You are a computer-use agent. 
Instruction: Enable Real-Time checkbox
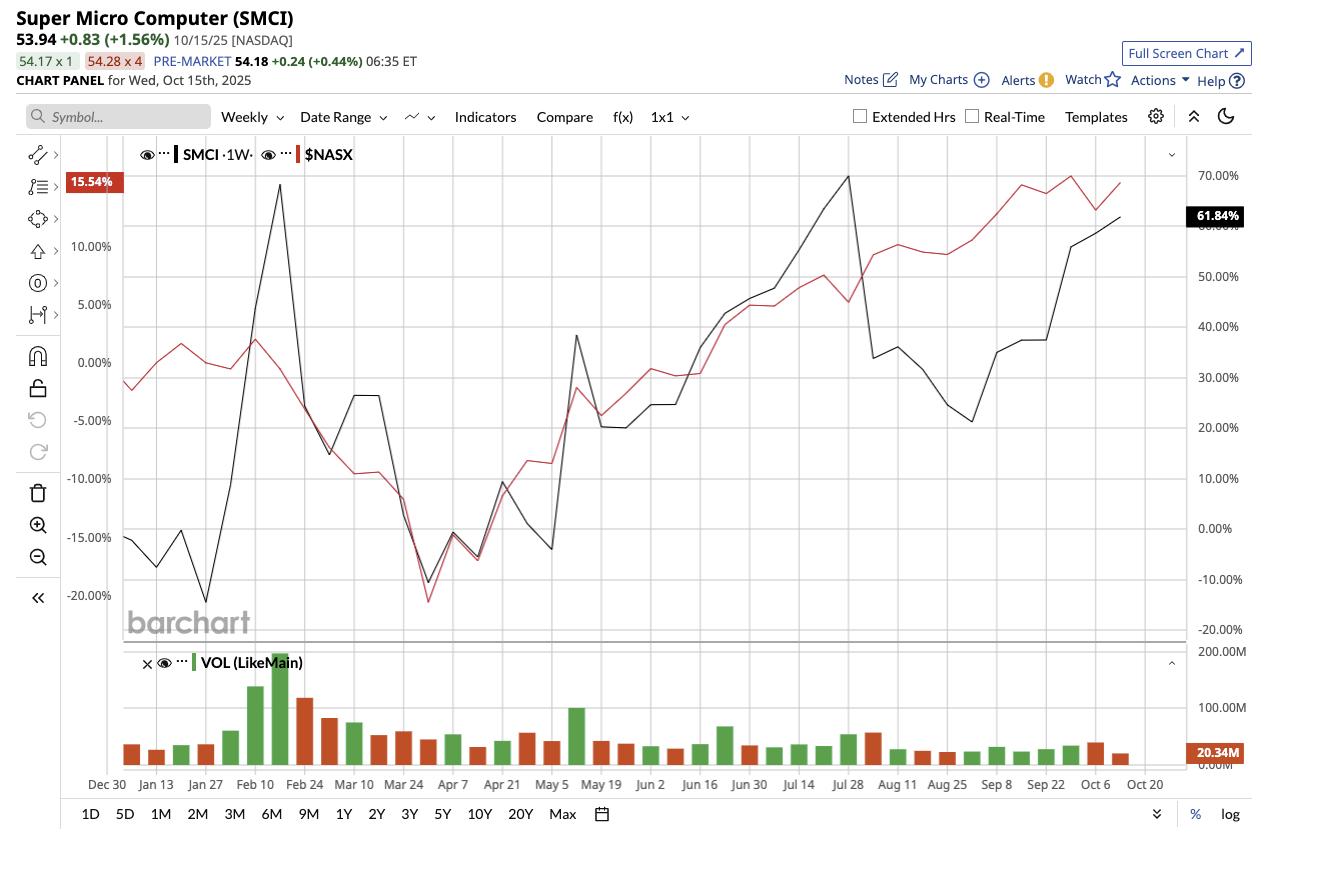pyautogui.click(x=972, y=116)
